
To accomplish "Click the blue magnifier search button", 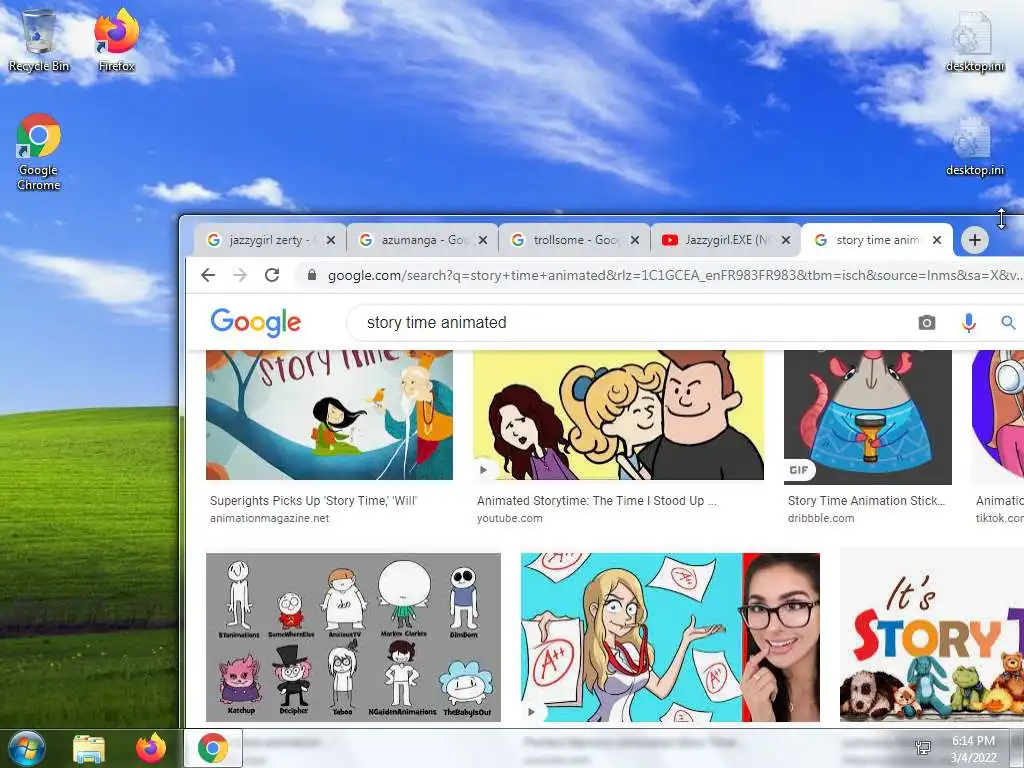I will [1008, 323].
